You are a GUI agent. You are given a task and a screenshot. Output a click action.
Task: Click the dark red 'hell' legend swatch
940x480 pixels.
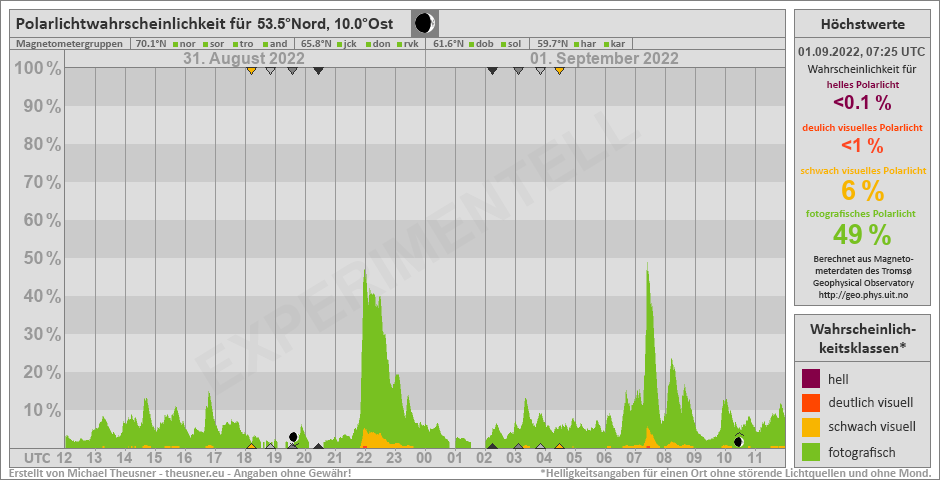811,378
